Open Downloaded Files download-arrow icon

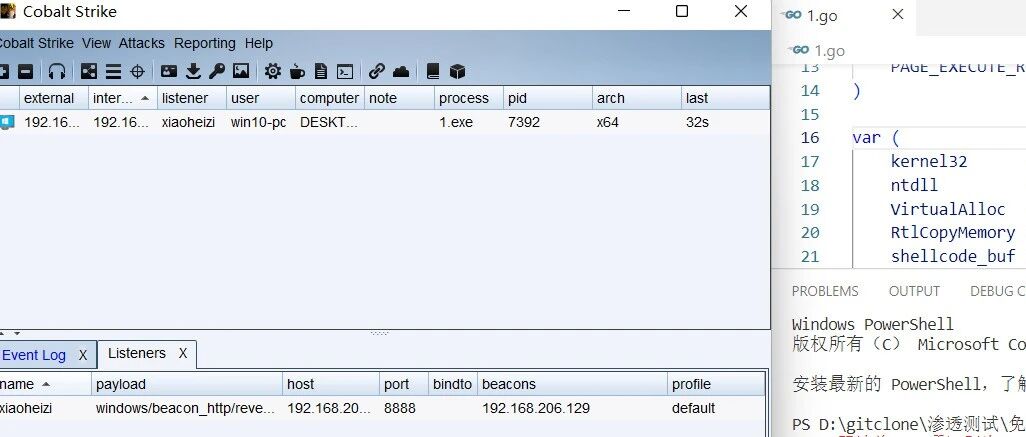[x=193, y=71]
